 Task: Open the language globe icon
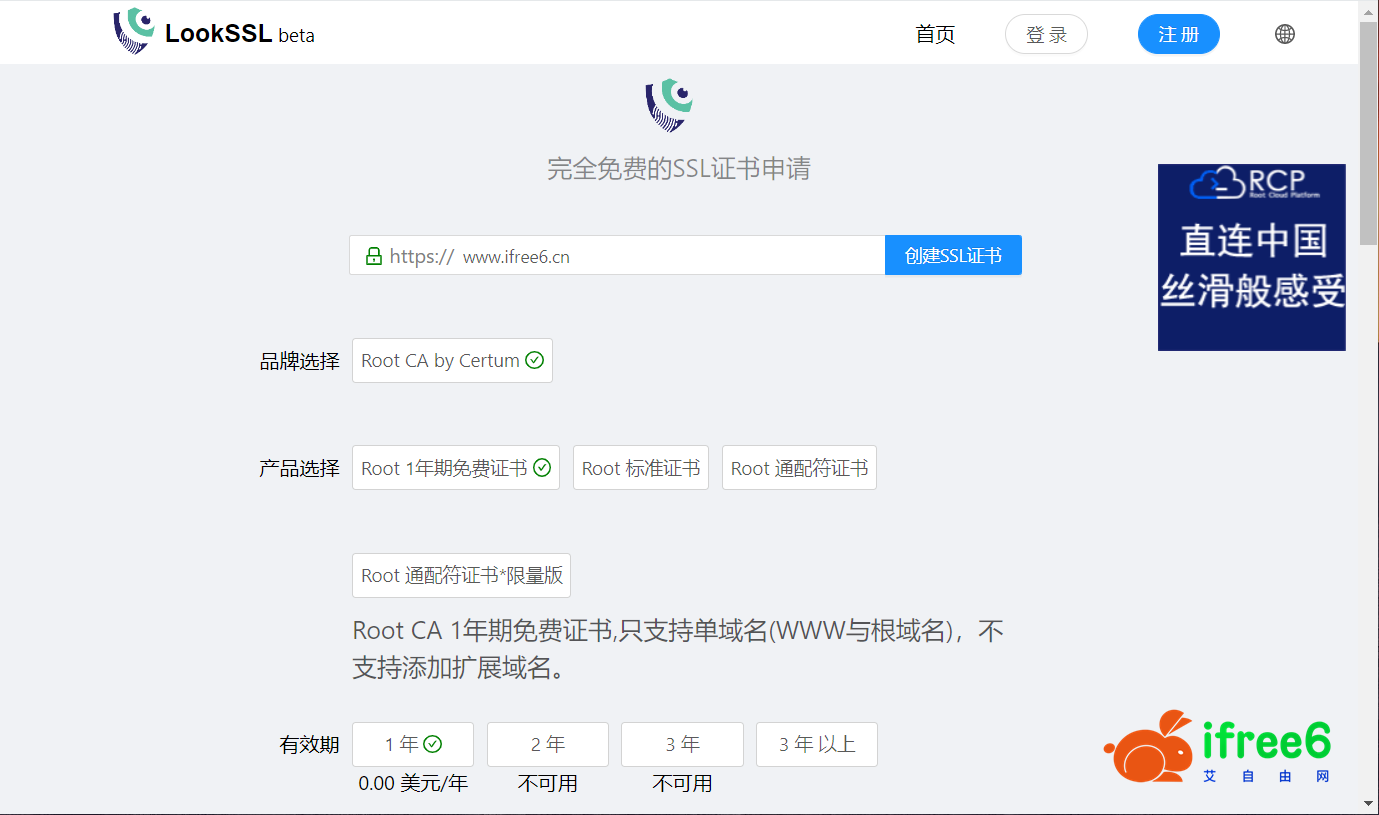tap(1284, 32)
